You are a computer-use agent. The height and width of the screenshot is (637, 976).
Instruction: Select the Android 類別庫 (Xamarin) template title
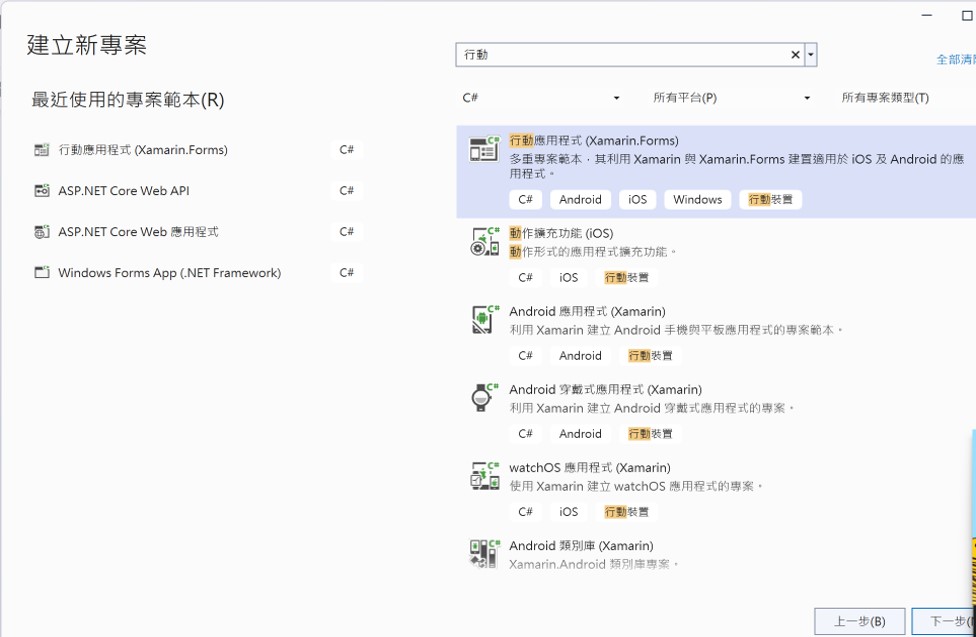tap(581, 546)
